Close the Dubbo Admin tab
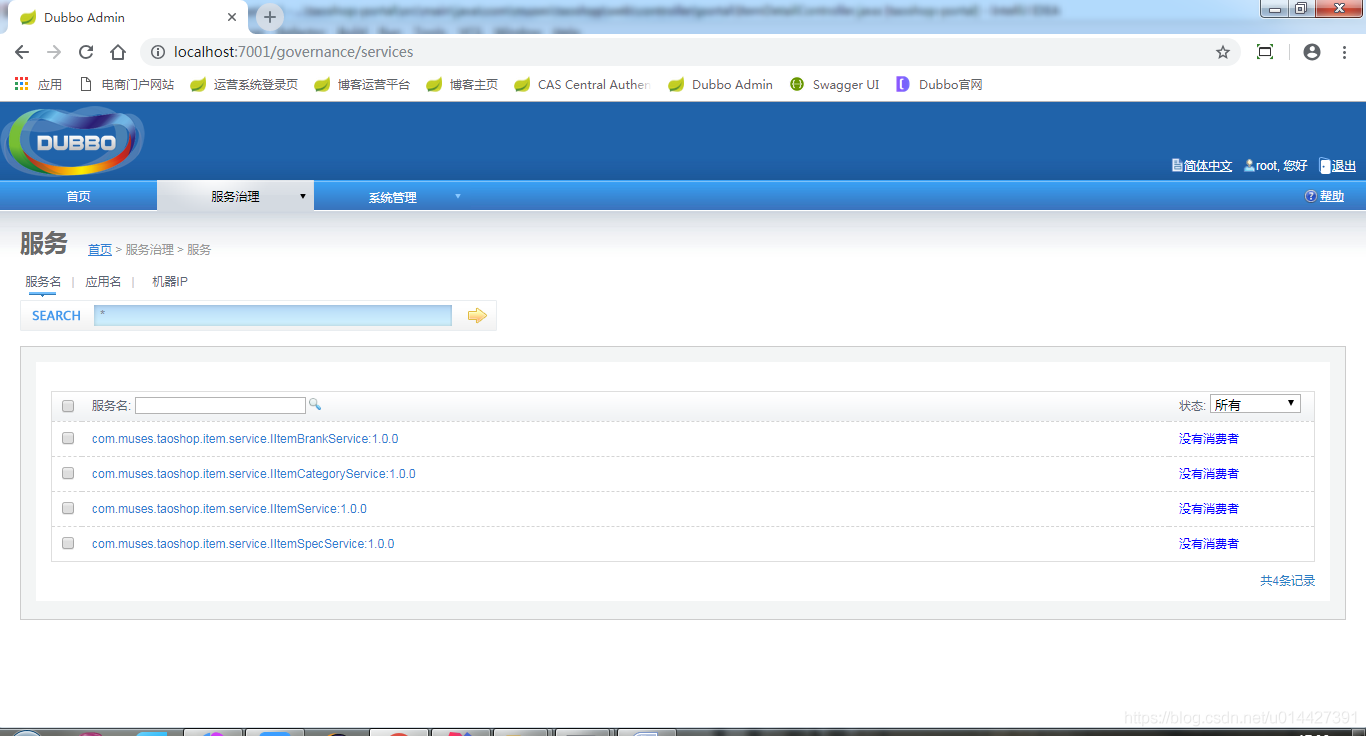Screen dimensions: 1366x736 click(232, 17)
